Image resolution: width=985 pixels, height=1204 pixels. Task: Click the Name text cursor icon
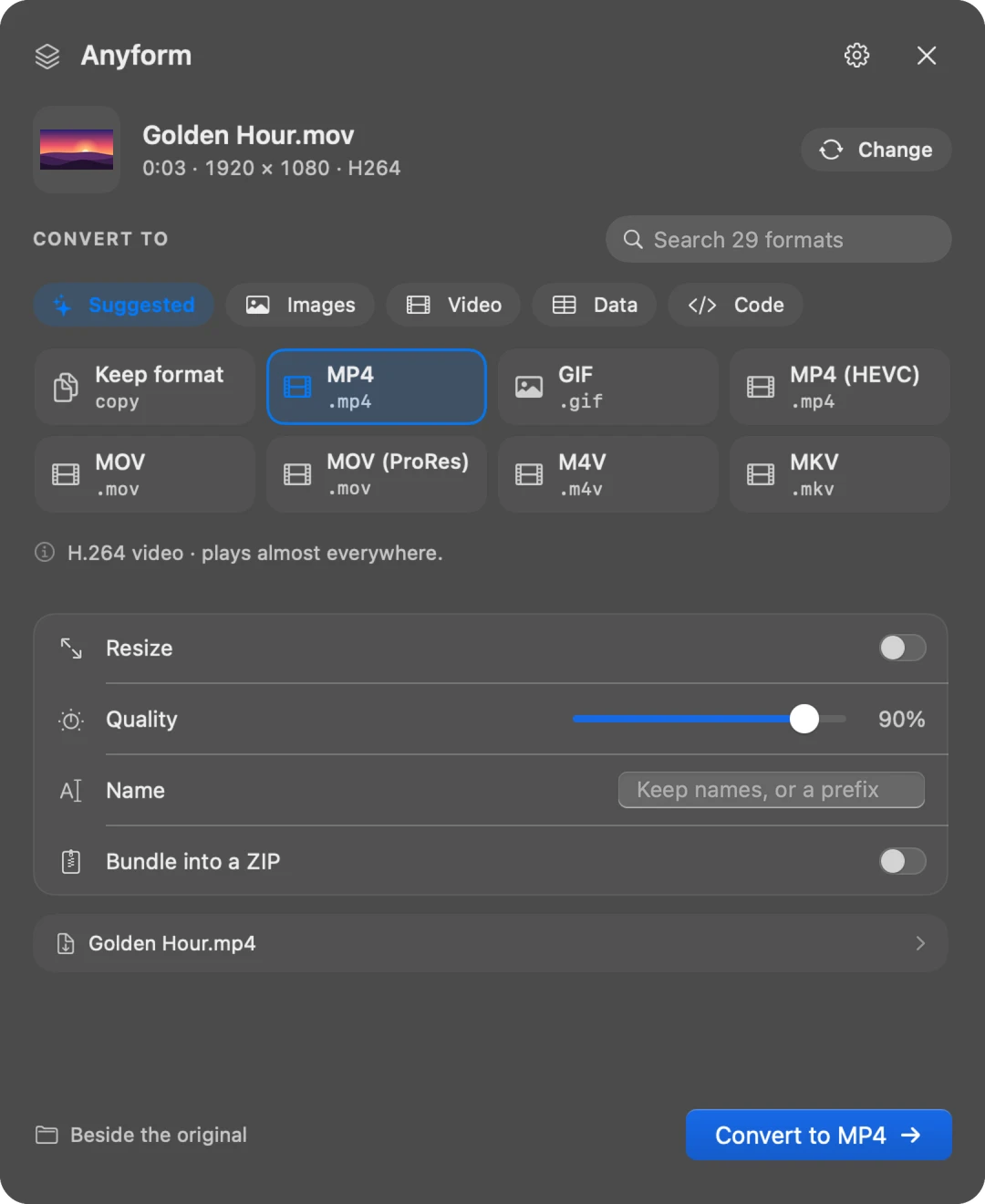(71, 791)
